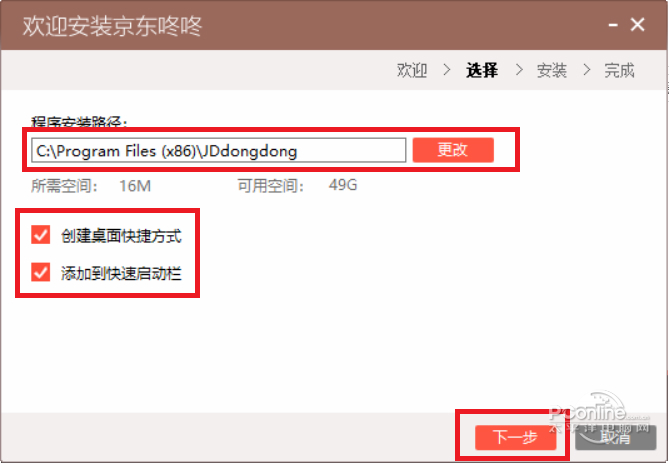The height and width of the screenshot is (464, 669).
Task: Uncheck the 创建桌面快捷方式 checkbox
Action: point(41,235)
